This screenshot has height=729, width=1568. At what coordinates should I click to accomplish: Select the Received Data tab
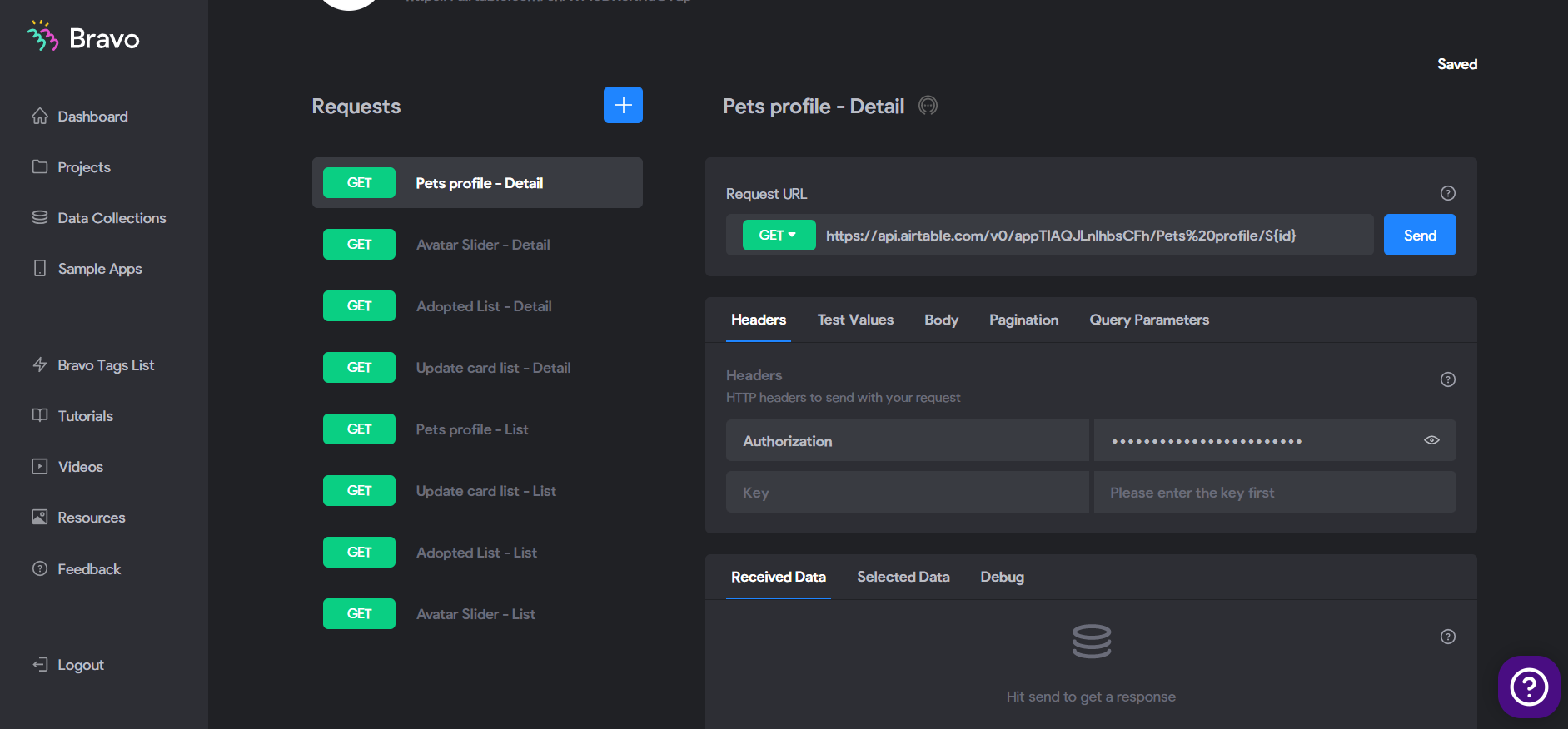click(779, 577)
